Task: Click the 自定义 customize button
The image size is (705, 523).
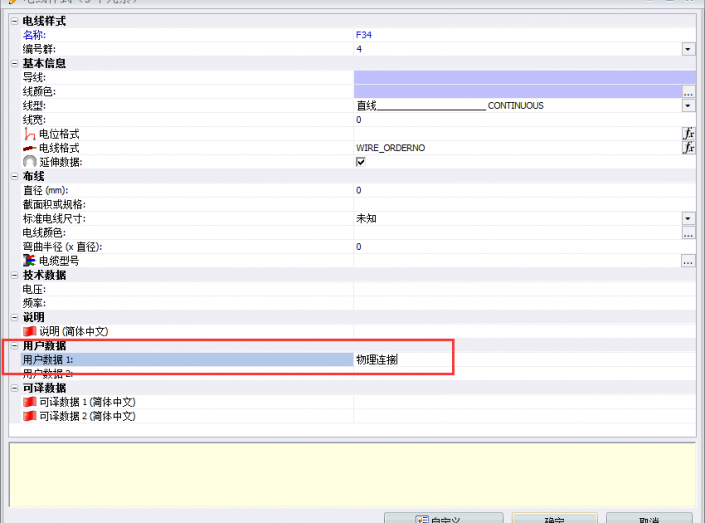Action: [443, 519]
